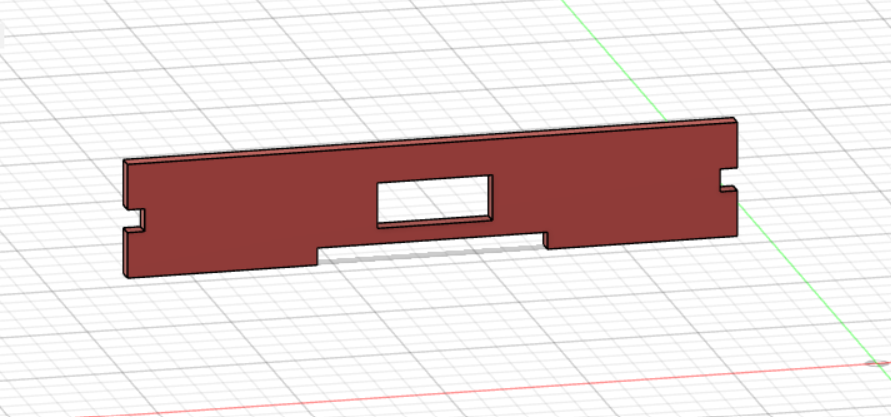Pick the right step face of the bottom recess
Viewport: 891px width, 417px height.
546,240
